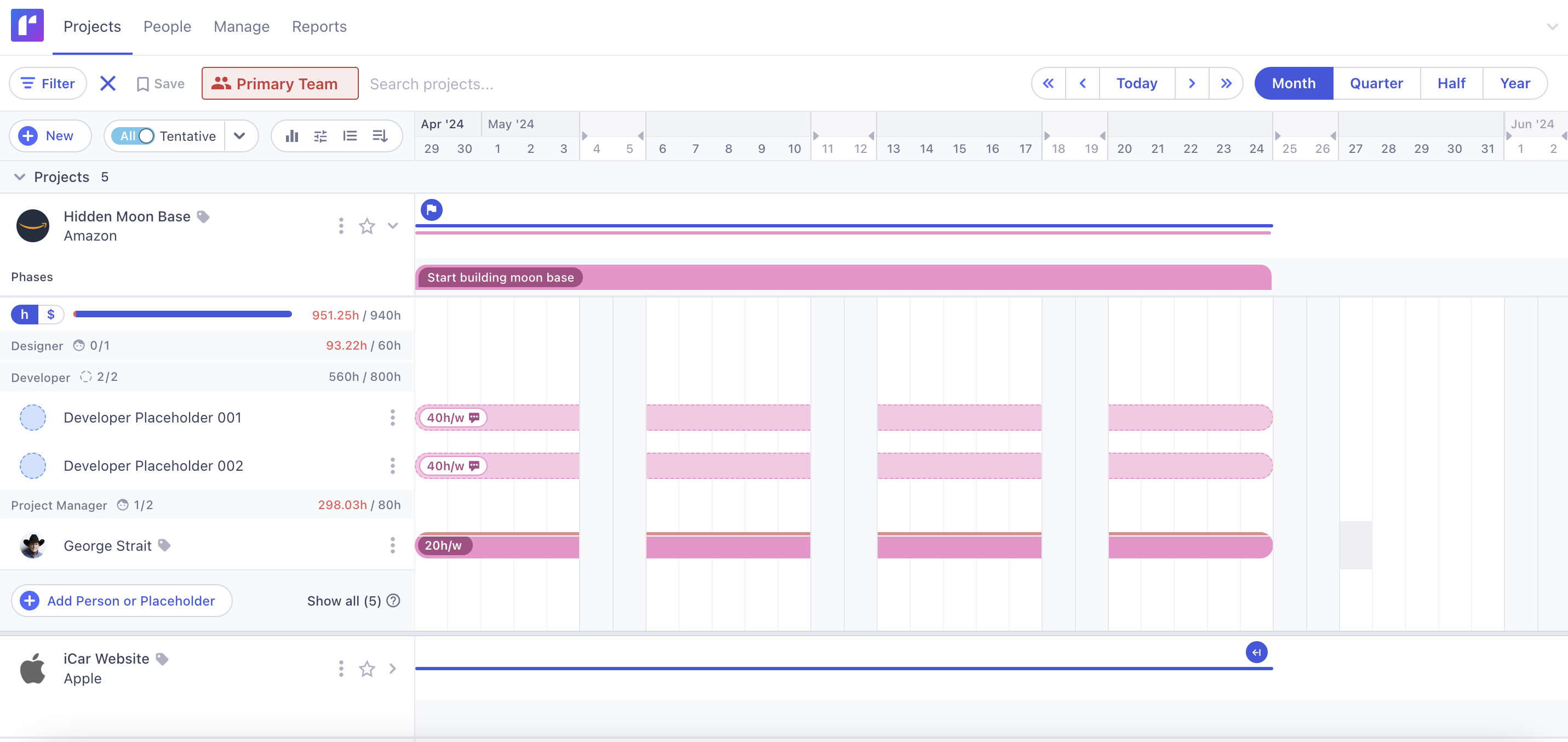Screen dimensions: 1568x742
Task: Open the People tab
Action: [167, 27]
